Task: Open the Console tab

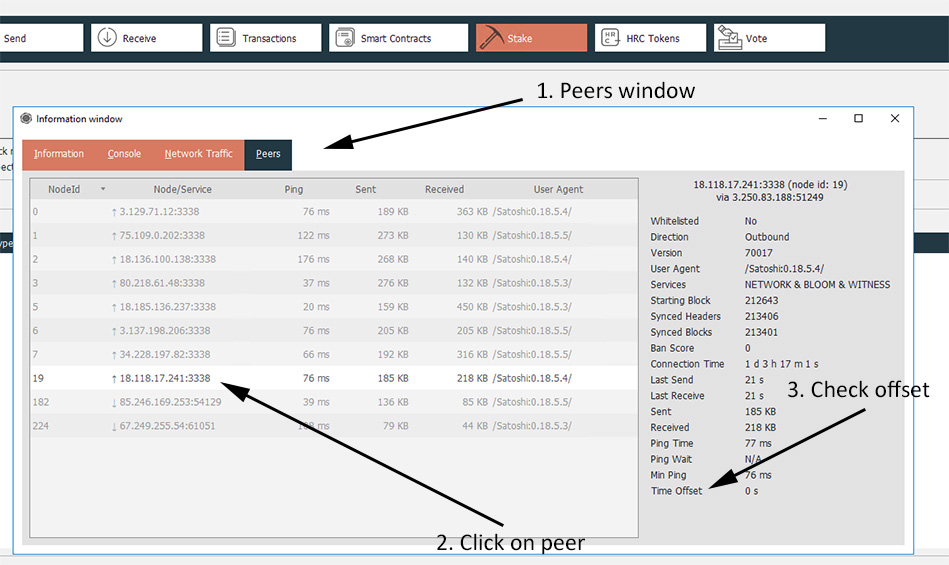Action: (x=124, y=154)
